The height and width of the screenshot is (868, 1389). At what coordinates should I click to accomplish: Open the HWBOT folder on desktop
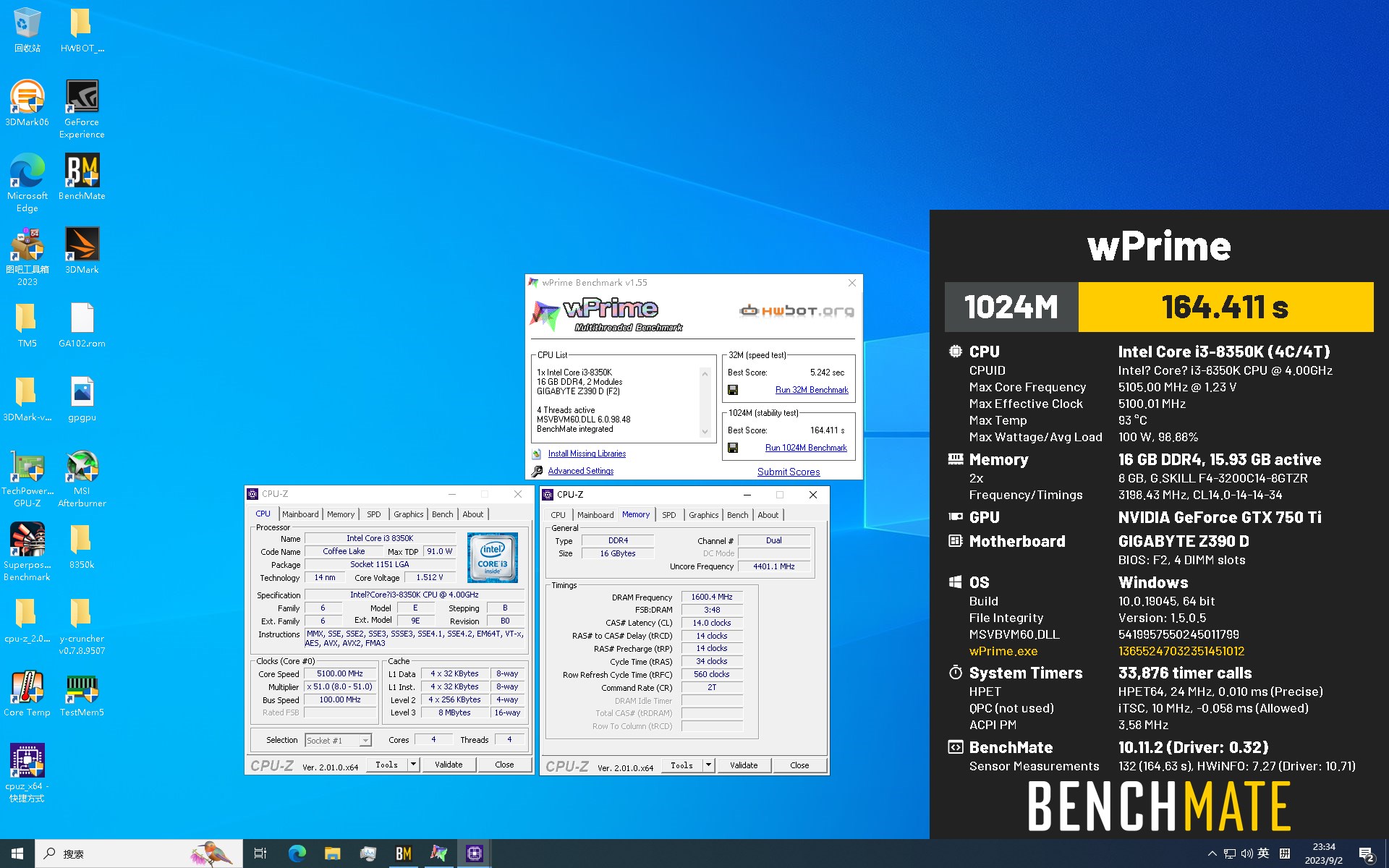click(x=82, y=30)
